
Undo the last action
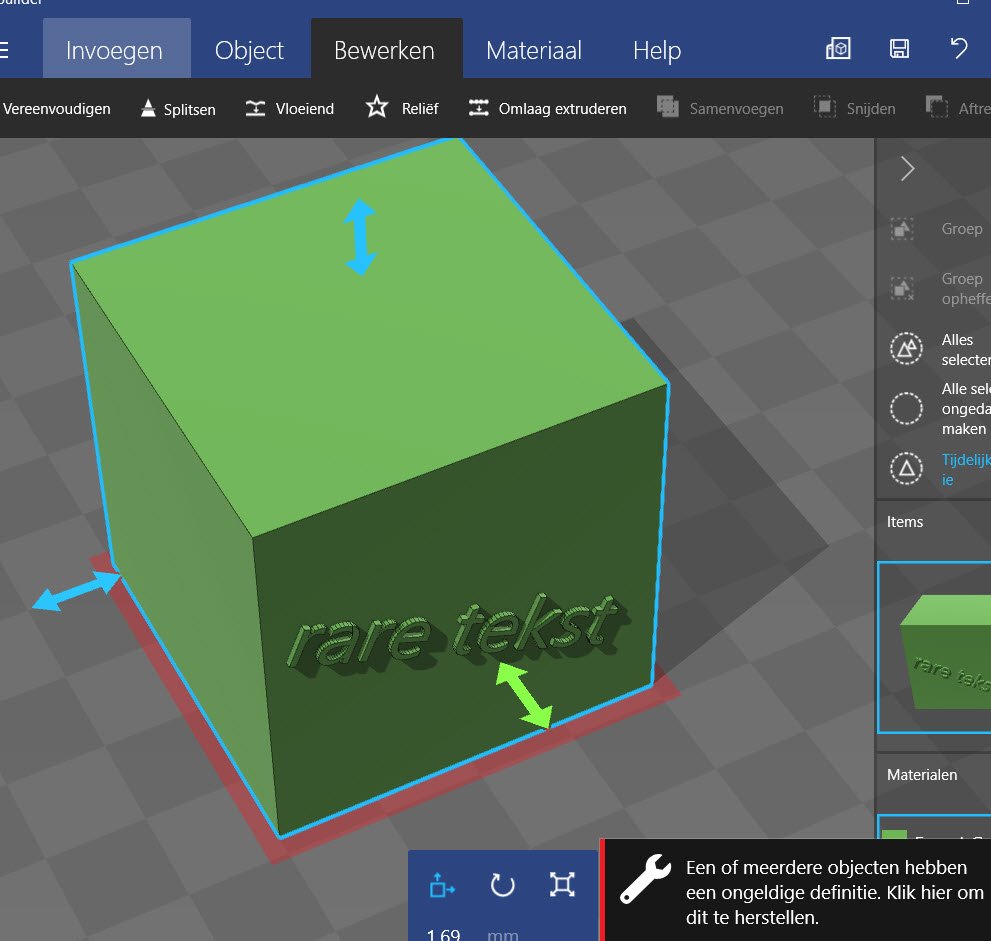coord(959,49)
